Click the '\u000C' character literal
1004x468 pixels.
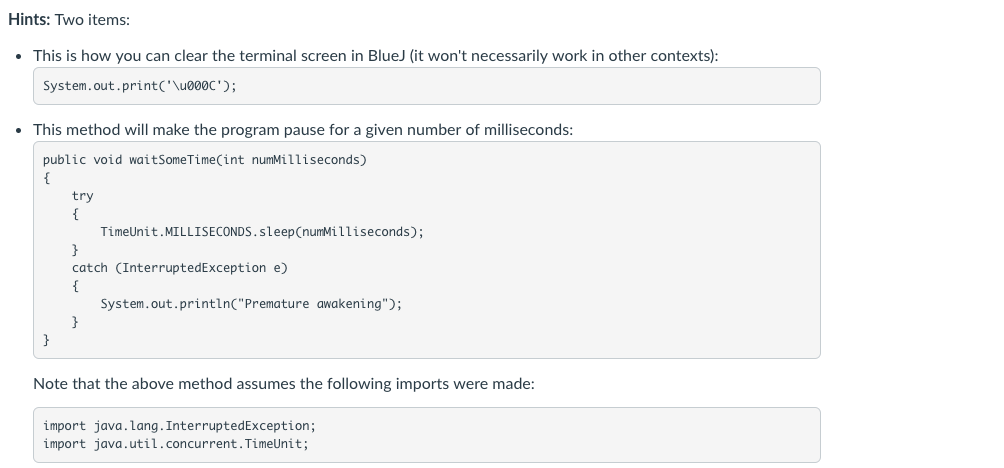tap(194, 86)
